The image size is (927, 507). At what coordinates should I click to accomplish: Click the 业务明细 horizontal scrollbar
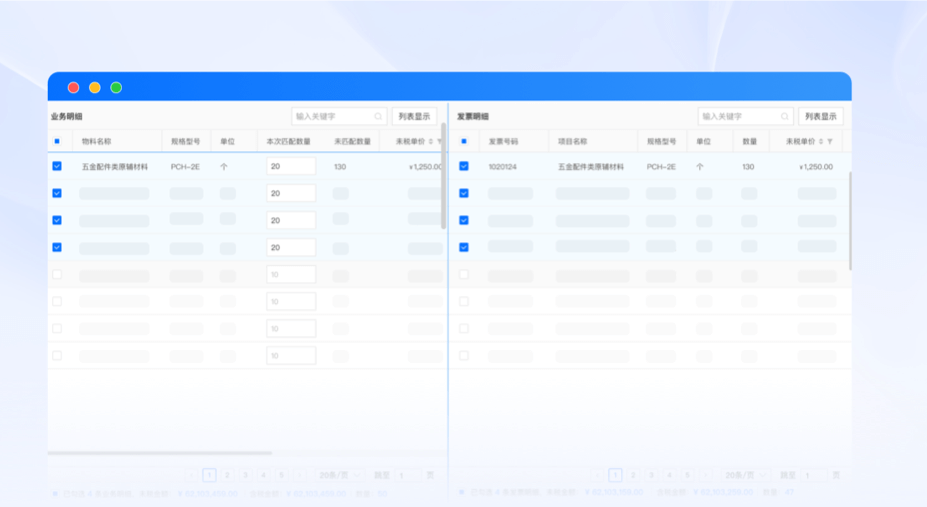point(160,453)
